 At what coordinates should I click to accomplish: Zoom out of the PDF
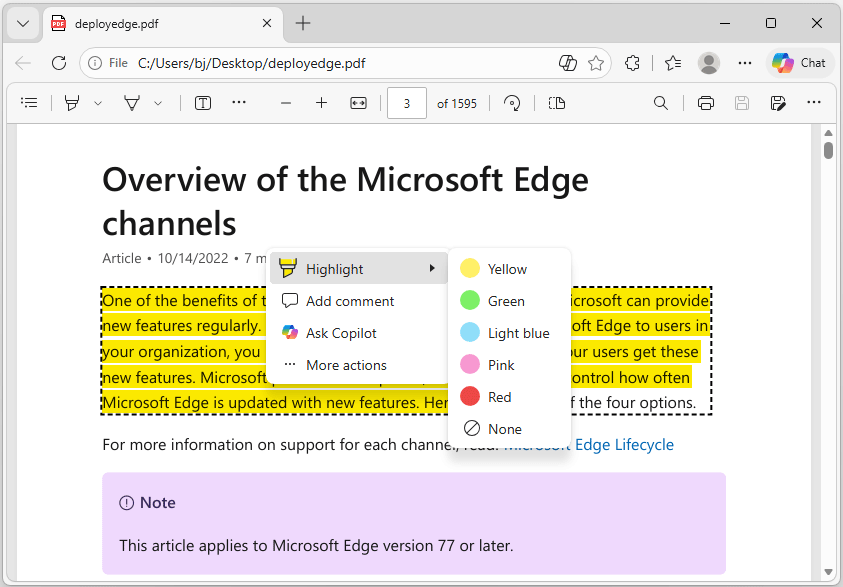click(x=285, y=102)
